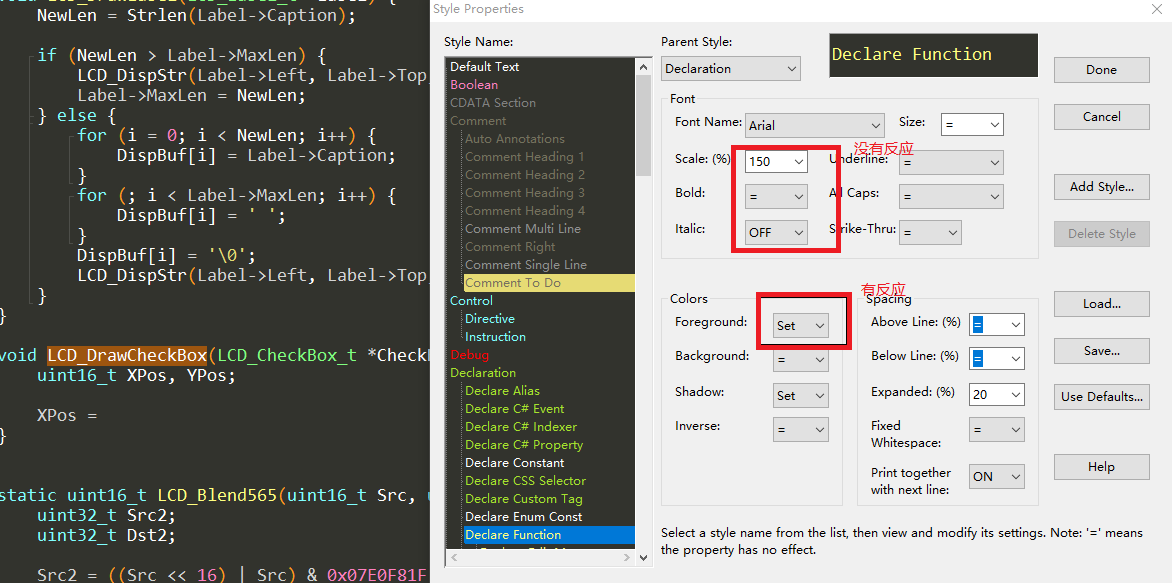This screenshot has height=583, width=1172.
Task: Click the style list scroll-down arrow
Action: click(644, 557)
